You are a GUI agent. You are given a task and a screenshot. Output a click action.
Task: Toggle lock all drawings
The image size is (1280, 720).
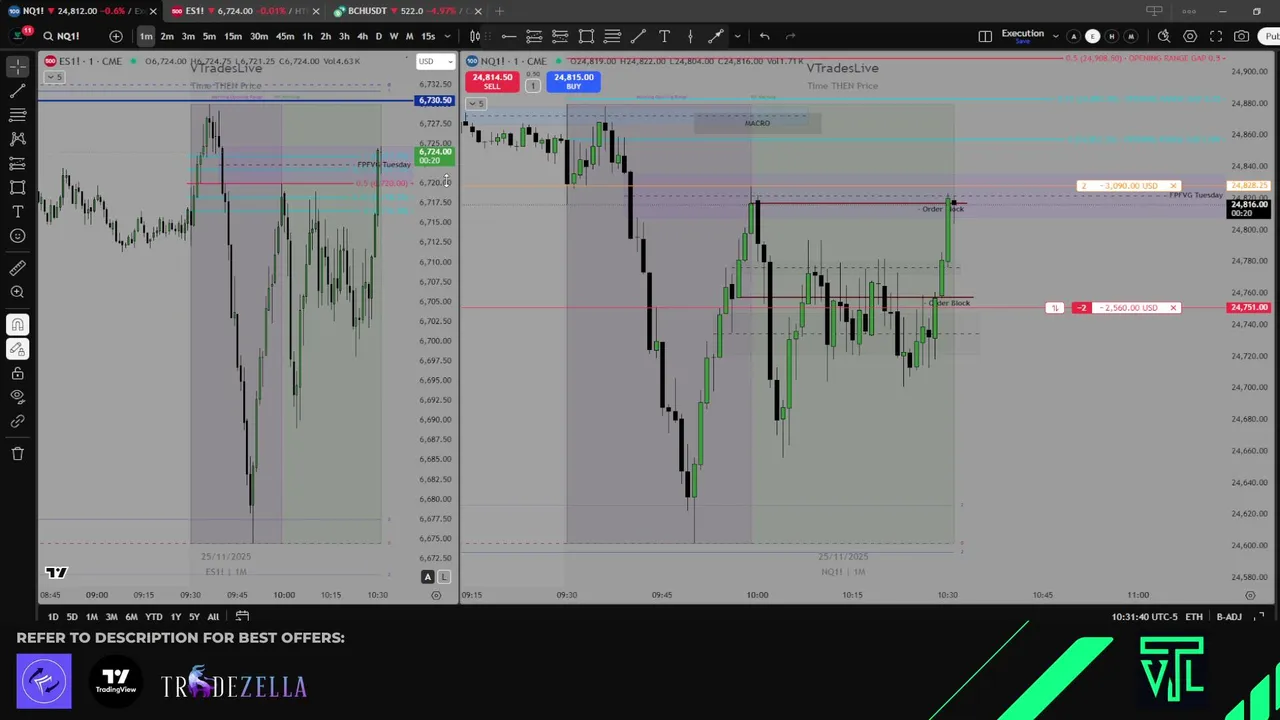[18, 373]
